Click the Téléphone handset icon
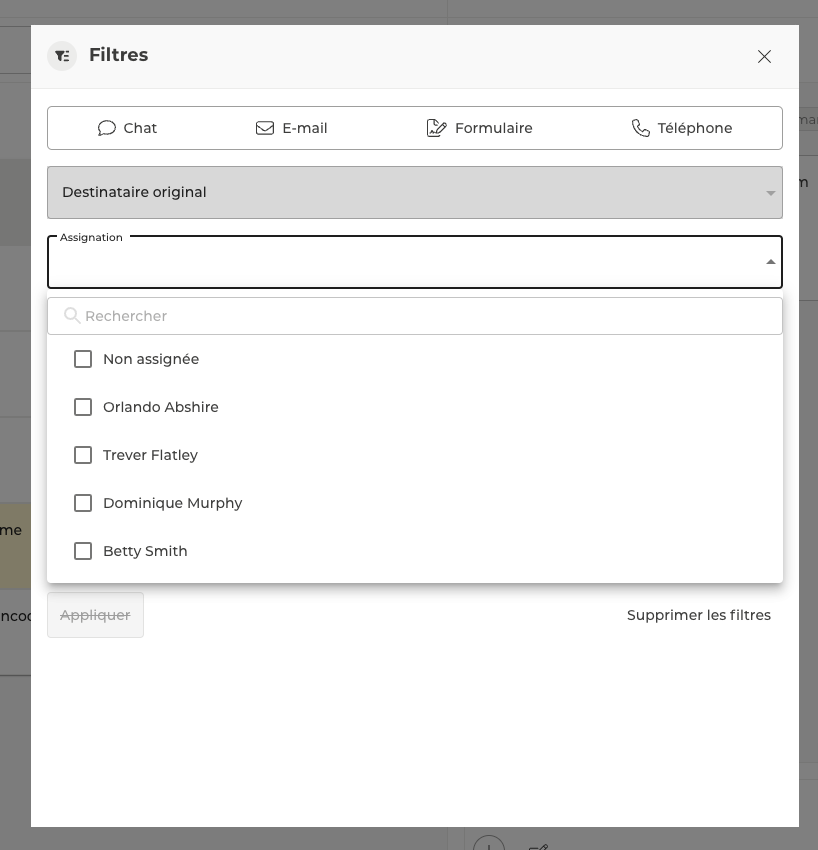818x850 pixels. (641, 128)
